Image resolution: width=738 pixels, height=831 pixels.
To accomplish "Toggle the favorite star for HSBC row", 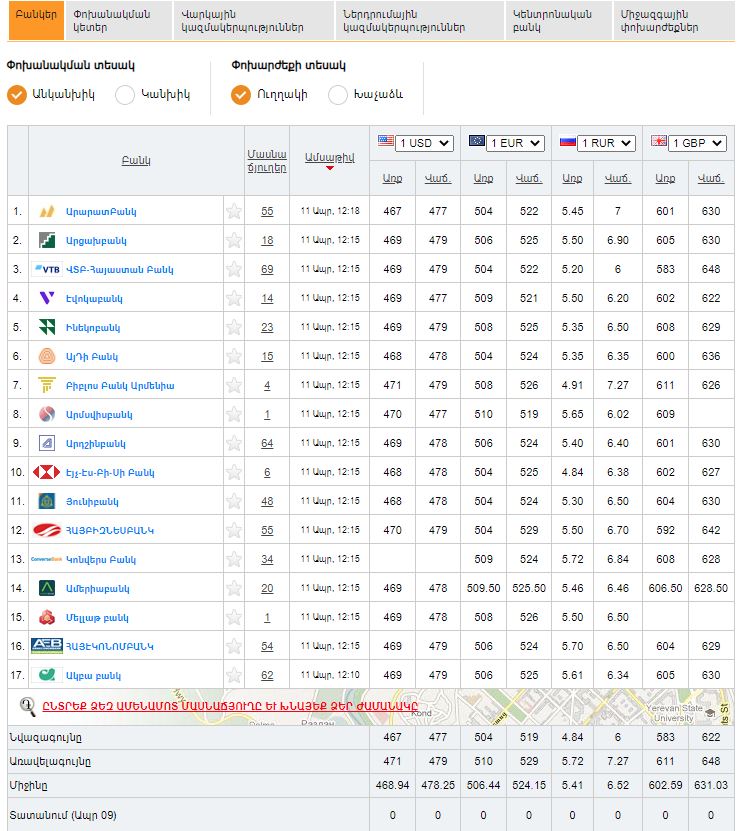I will [234, 472].
